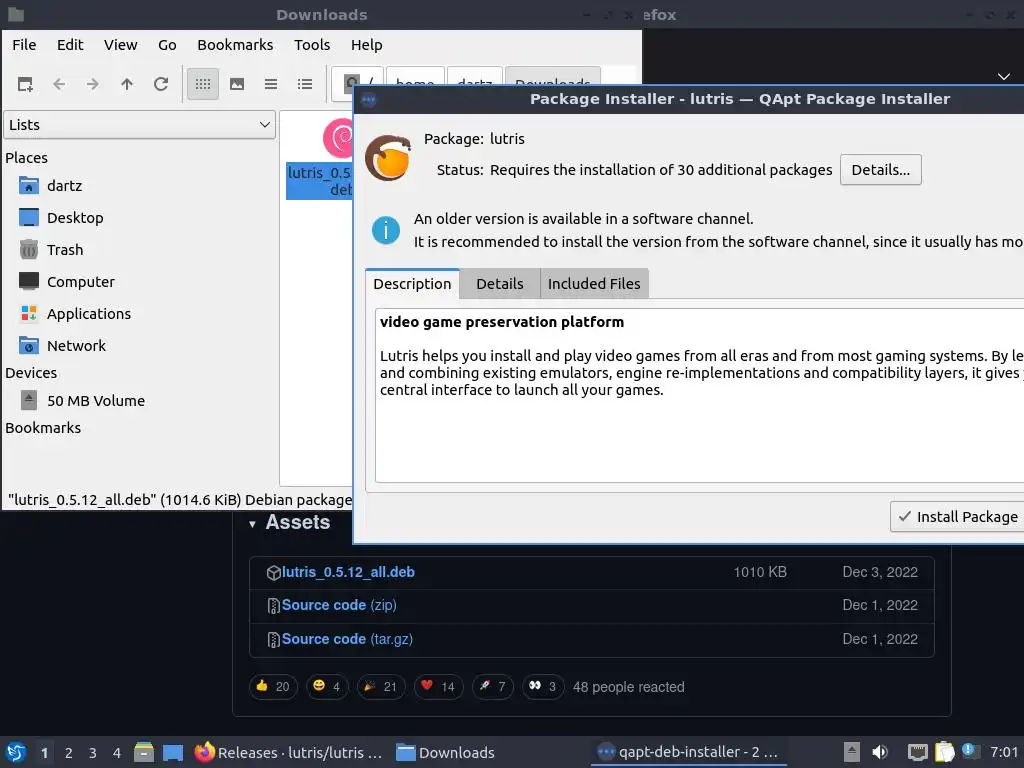Download Source code (zip) link
1024x768 pixels.
(339, 605)
